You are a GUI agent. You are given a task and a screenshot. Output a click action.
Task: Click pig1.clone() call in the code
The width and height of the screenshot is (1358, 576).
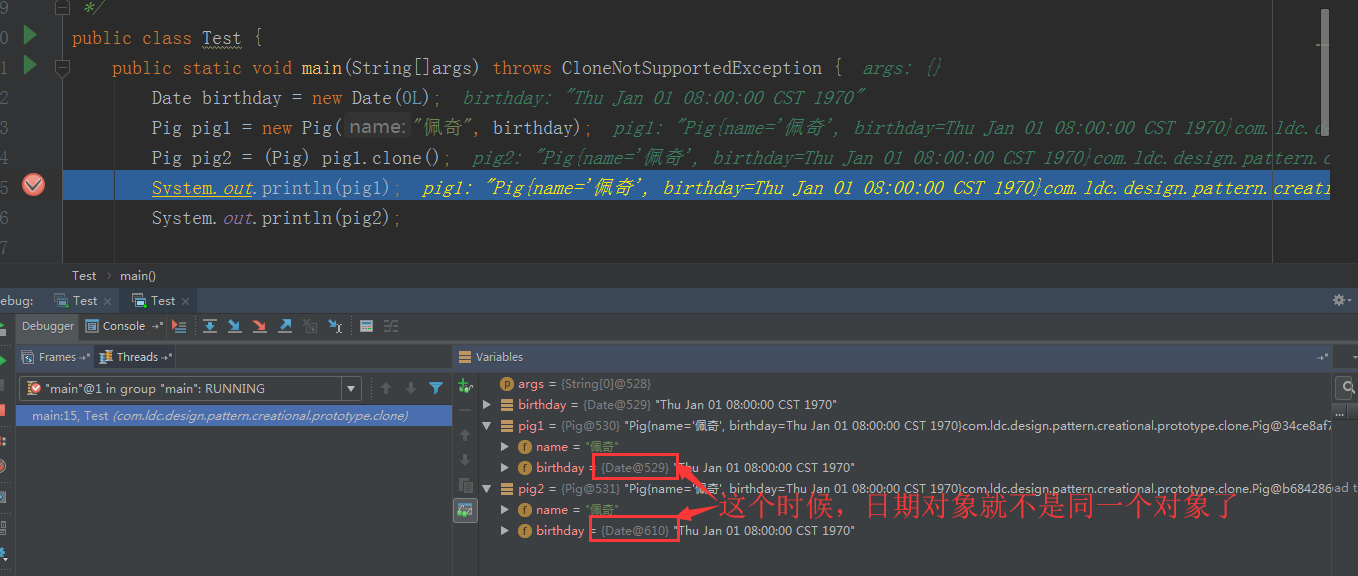tap(382, 158)
